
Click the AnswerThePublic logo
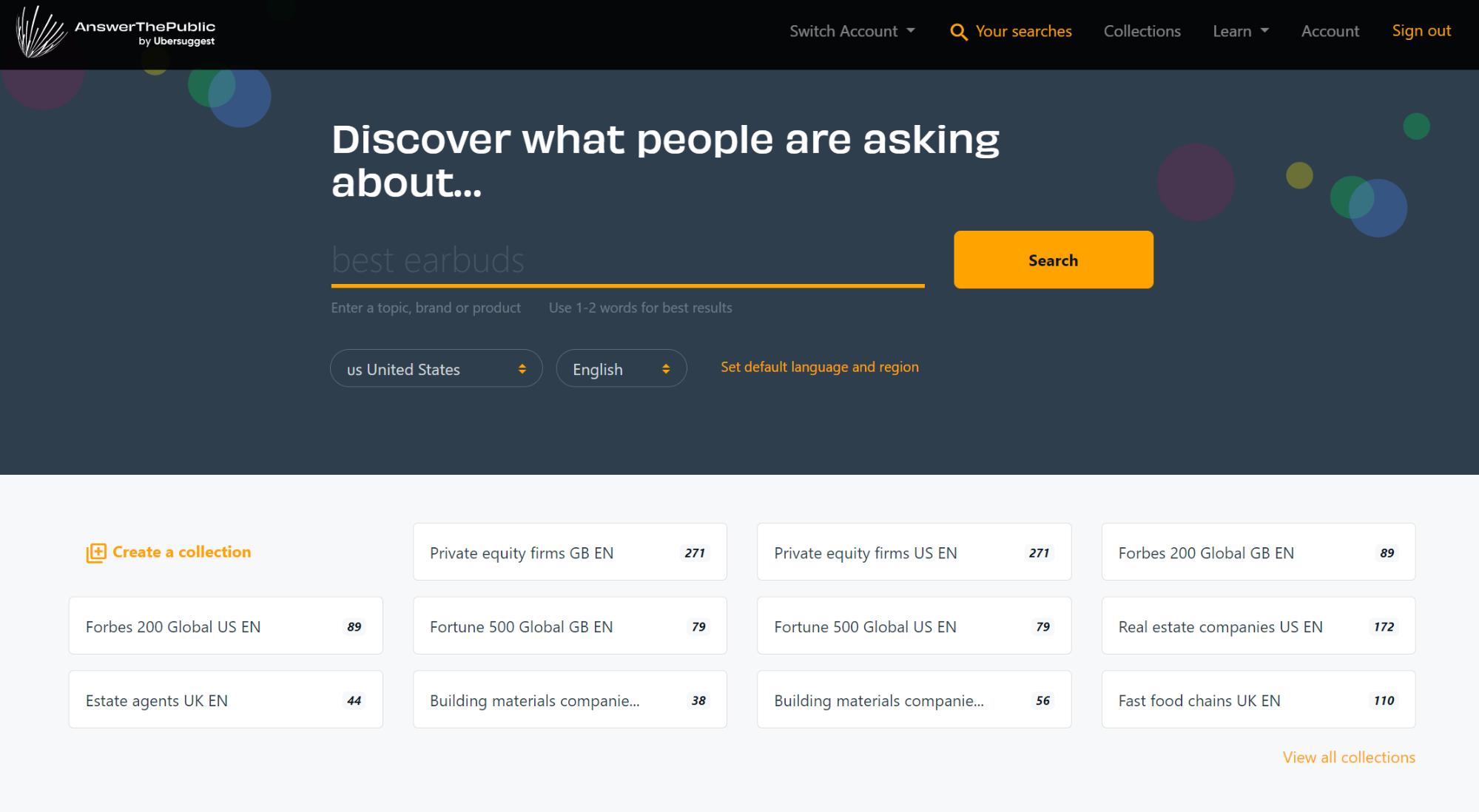click(118, 30)
